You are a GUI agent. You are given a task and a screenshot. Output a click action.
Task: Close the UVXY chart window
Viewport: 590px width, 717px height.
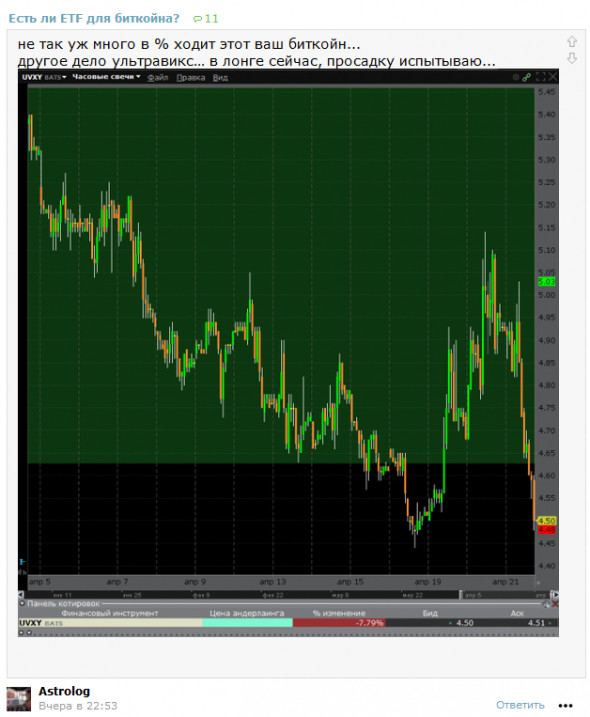coord(552,77)
